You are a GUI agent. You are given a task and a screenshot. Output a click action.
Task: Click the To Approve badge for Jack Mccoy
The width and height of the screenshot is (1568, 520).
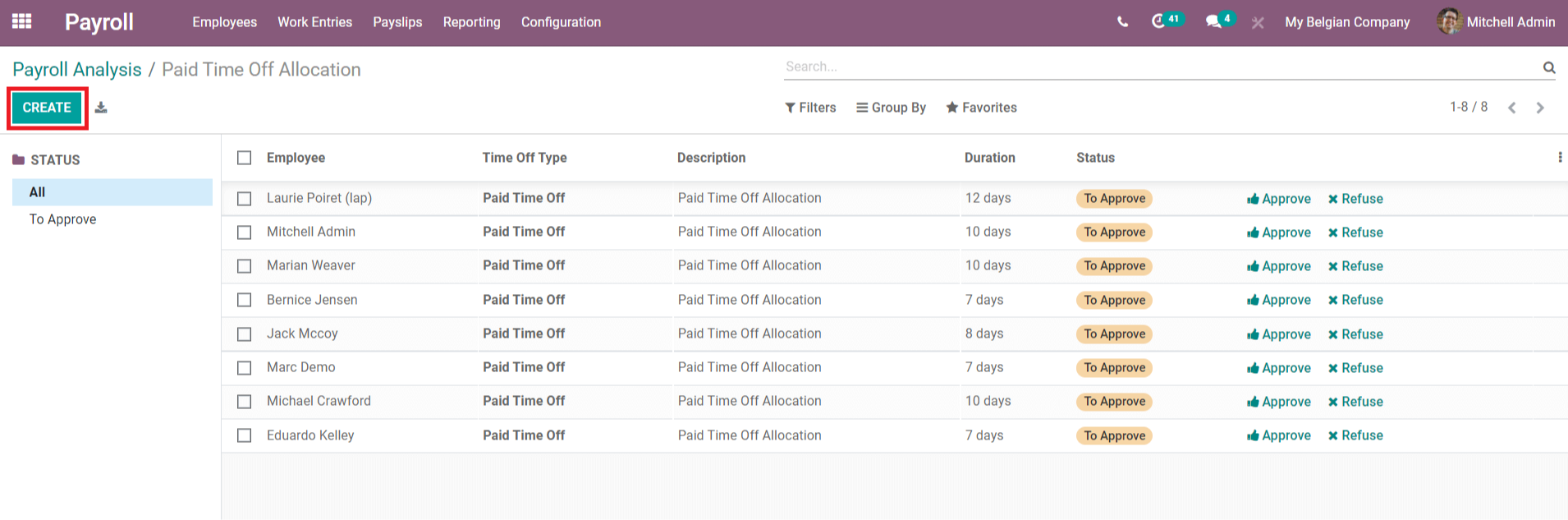click(x=1114, y=334)
